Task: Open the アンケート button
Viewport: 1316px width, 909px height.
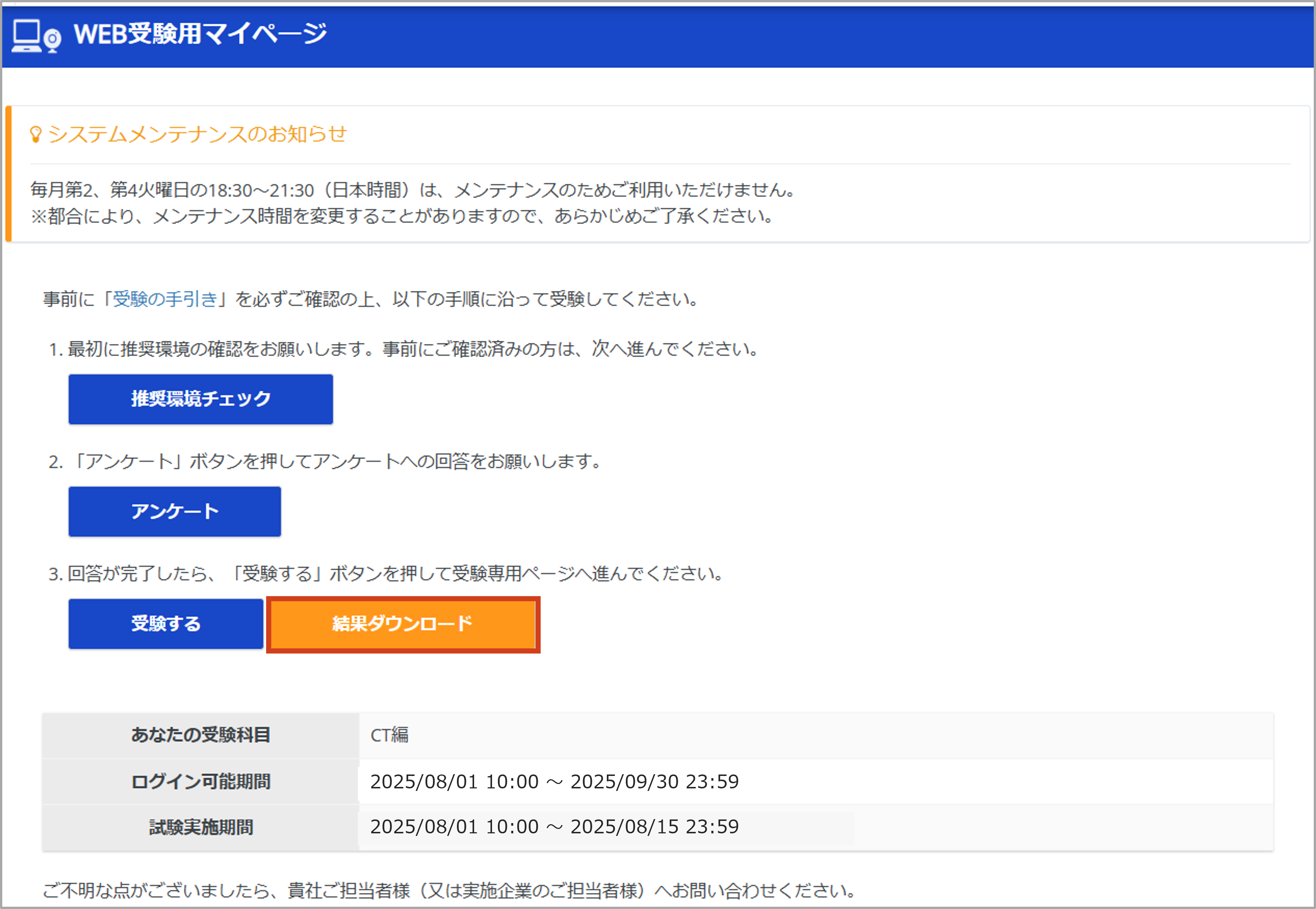Action: click(175, 511)
